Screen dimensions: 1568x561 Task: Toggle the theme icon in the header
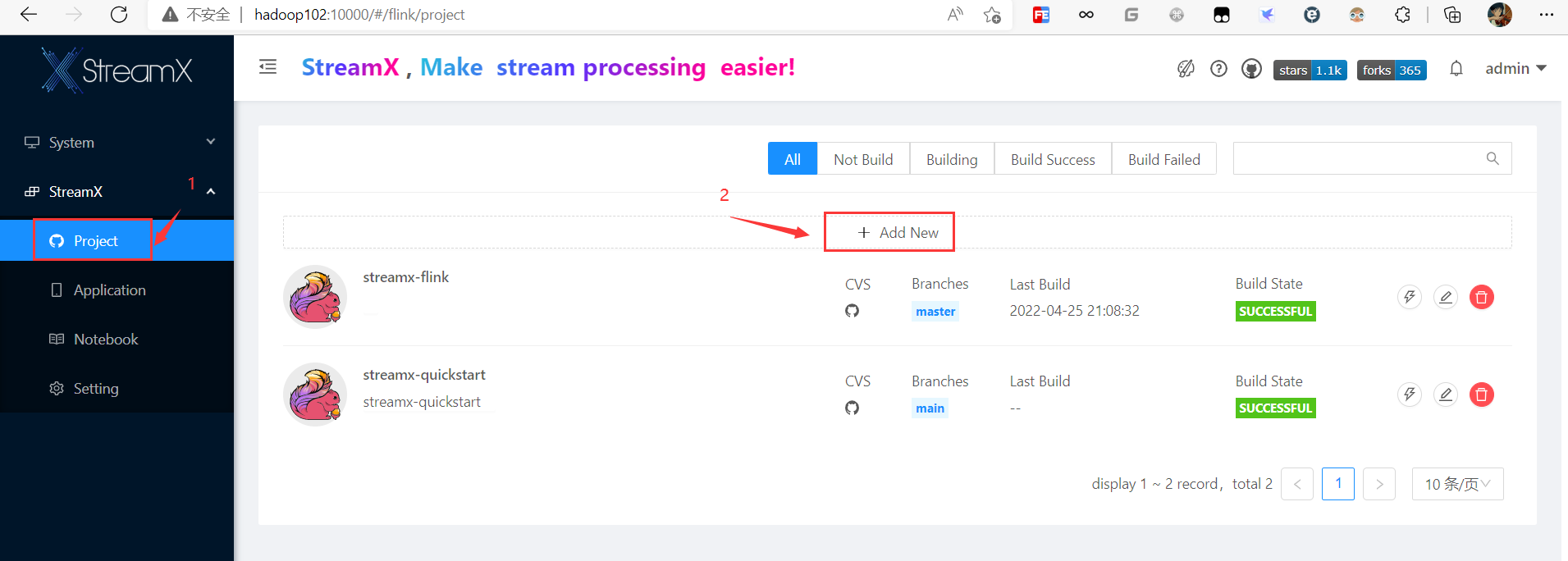click(1186, 69)
